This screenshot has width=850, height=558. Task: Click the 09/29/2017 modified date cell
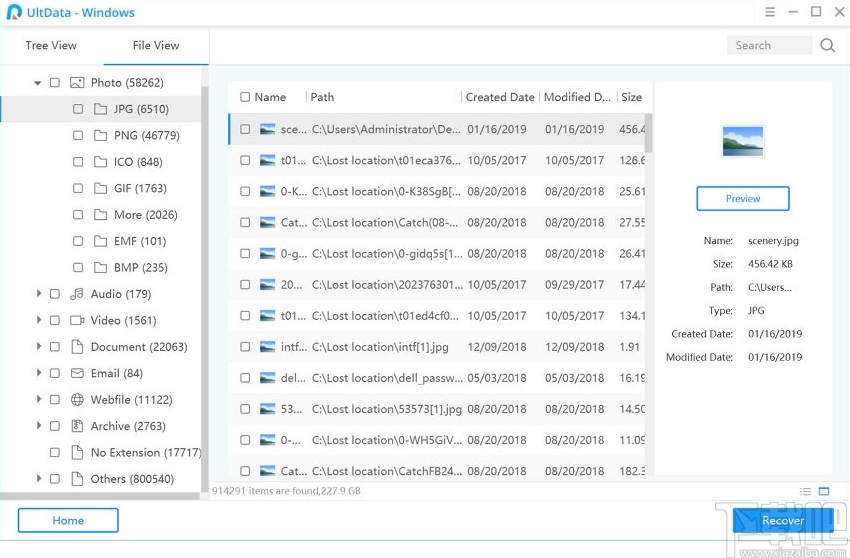(575, 285)
